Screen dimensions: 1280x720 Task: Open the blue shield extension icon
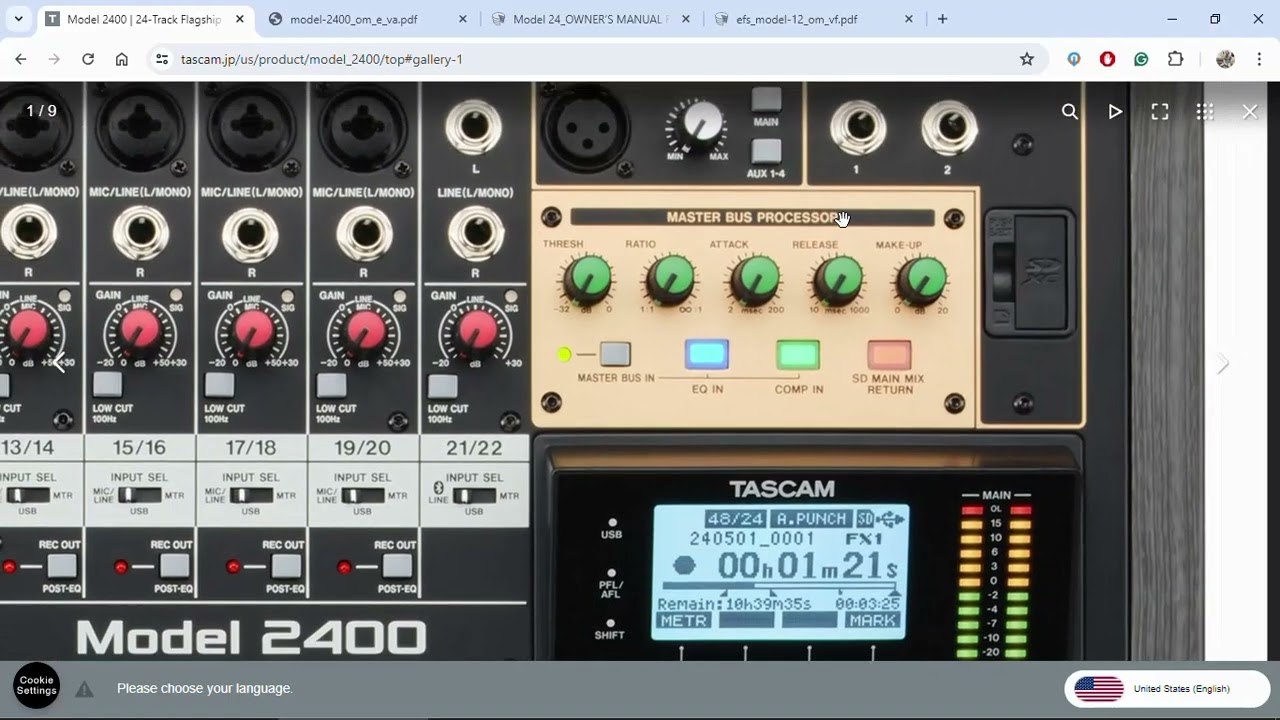(x=1074, y=59)
